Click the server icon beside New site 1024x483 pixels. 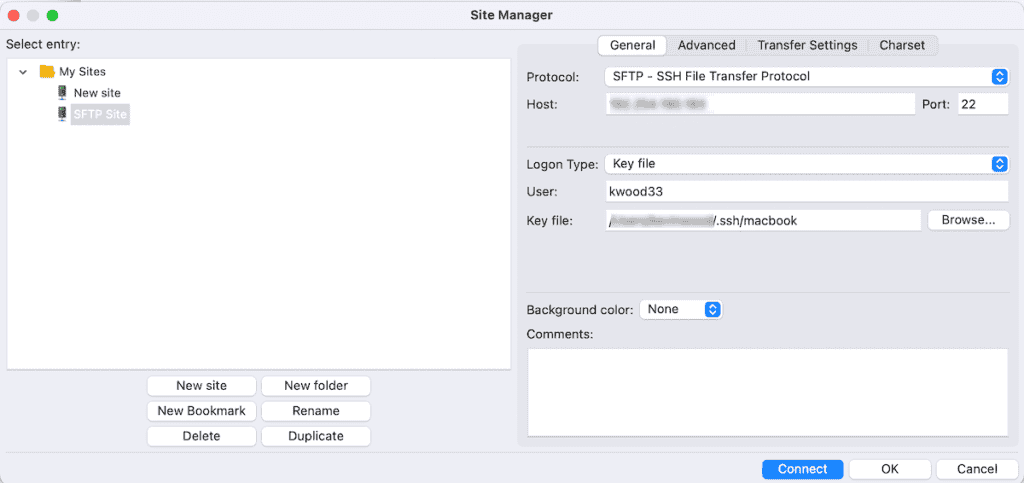click(x=63, y=93)
